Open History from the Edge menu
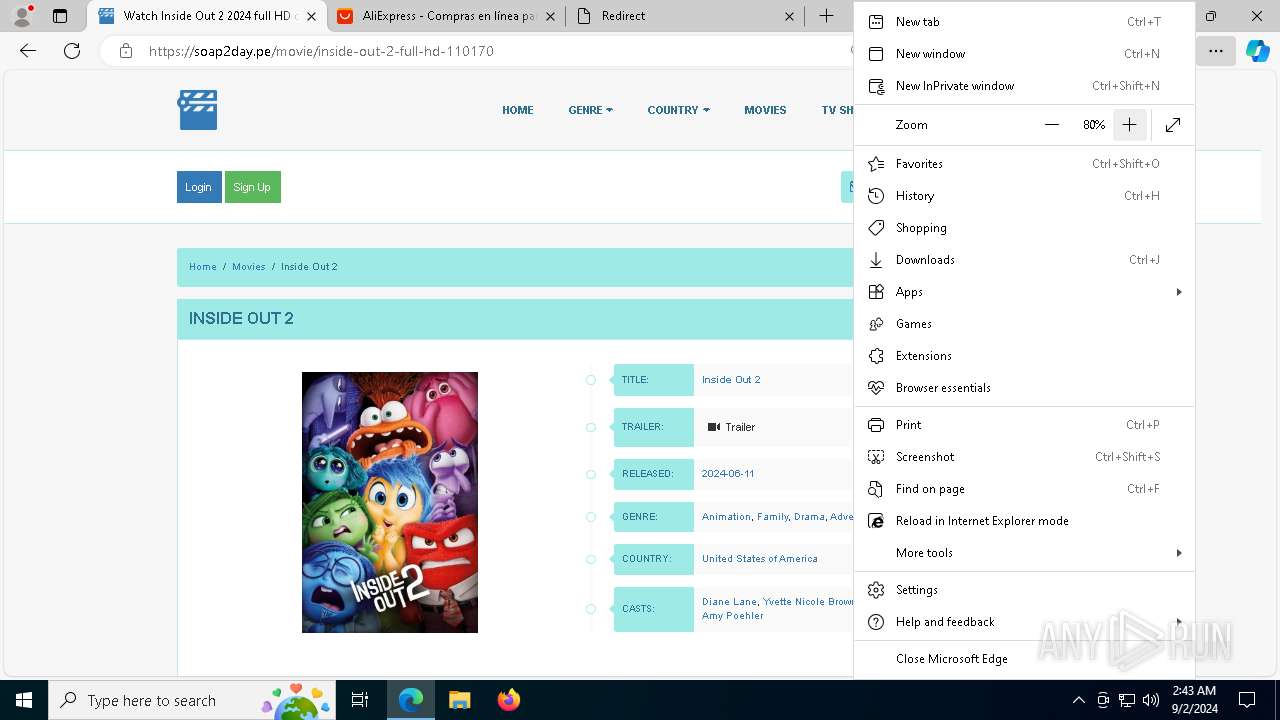 [1024, 196]
